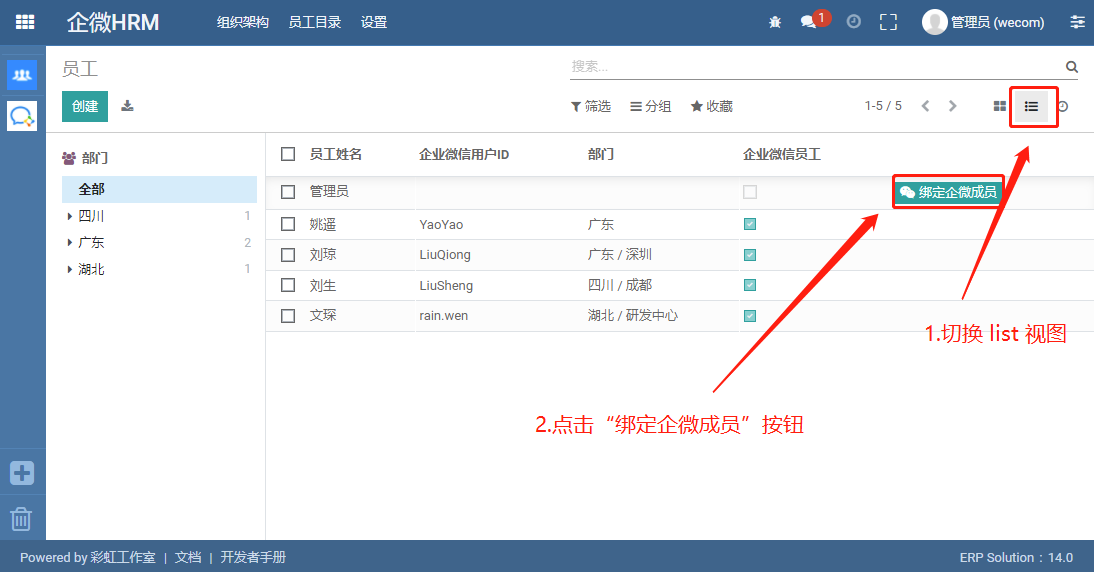The width and height of the screenshot is (1094, 572).
Task: Open the activities clock icon in header
Action: 853,22
